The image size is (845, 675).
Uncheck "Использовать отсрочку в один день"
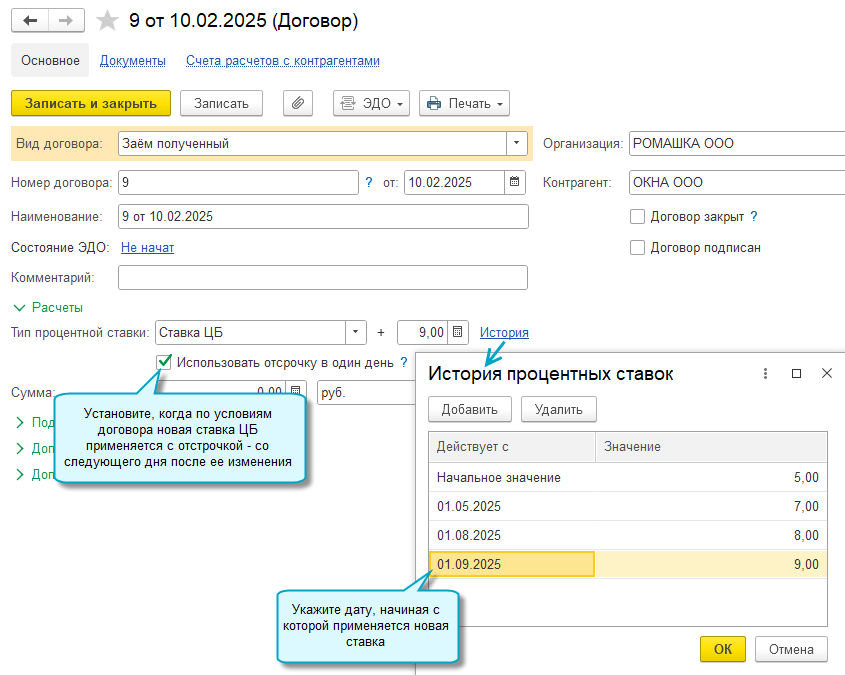point(164,362)
